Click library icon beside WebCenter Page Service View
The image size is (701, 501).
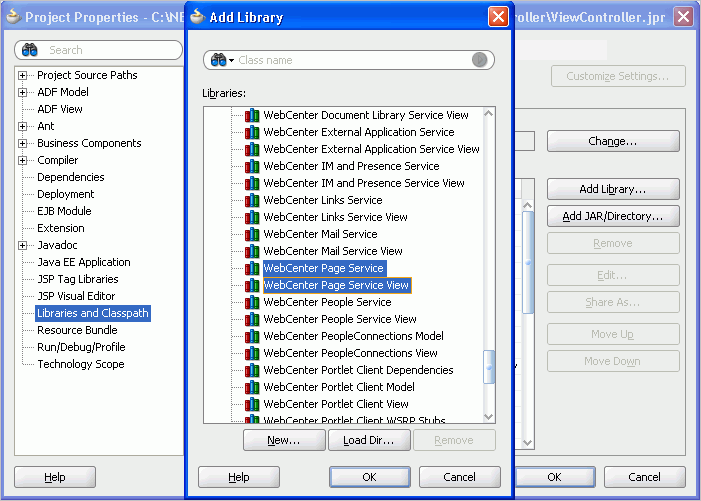pos(252,285)
